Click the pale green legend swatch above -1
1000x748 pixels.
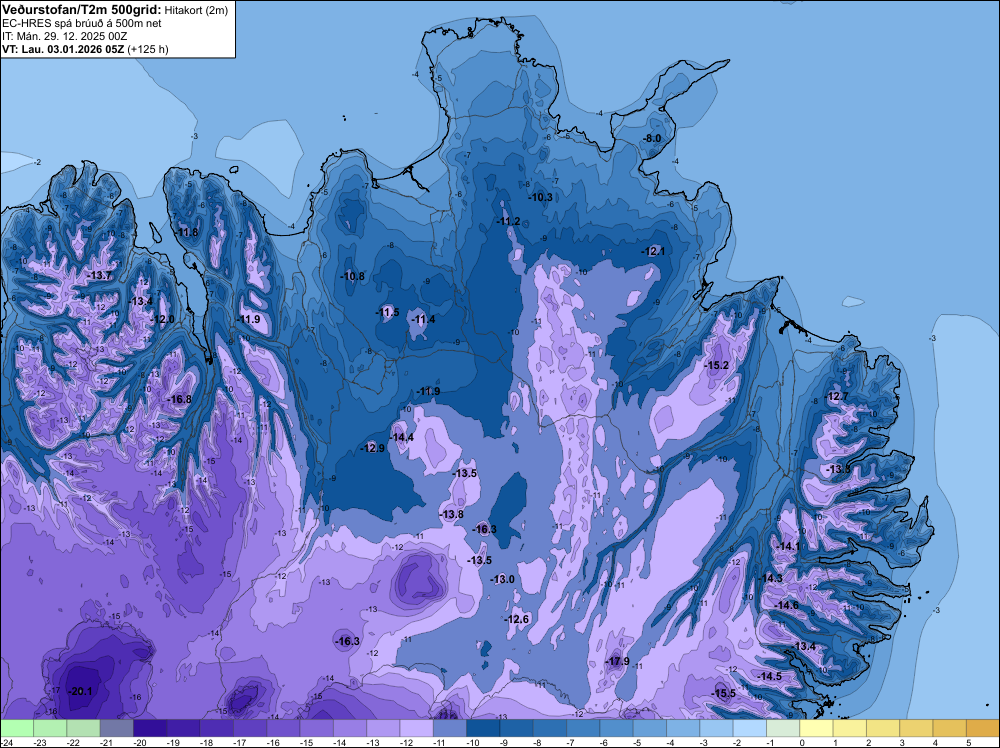[x=783, y=728]
